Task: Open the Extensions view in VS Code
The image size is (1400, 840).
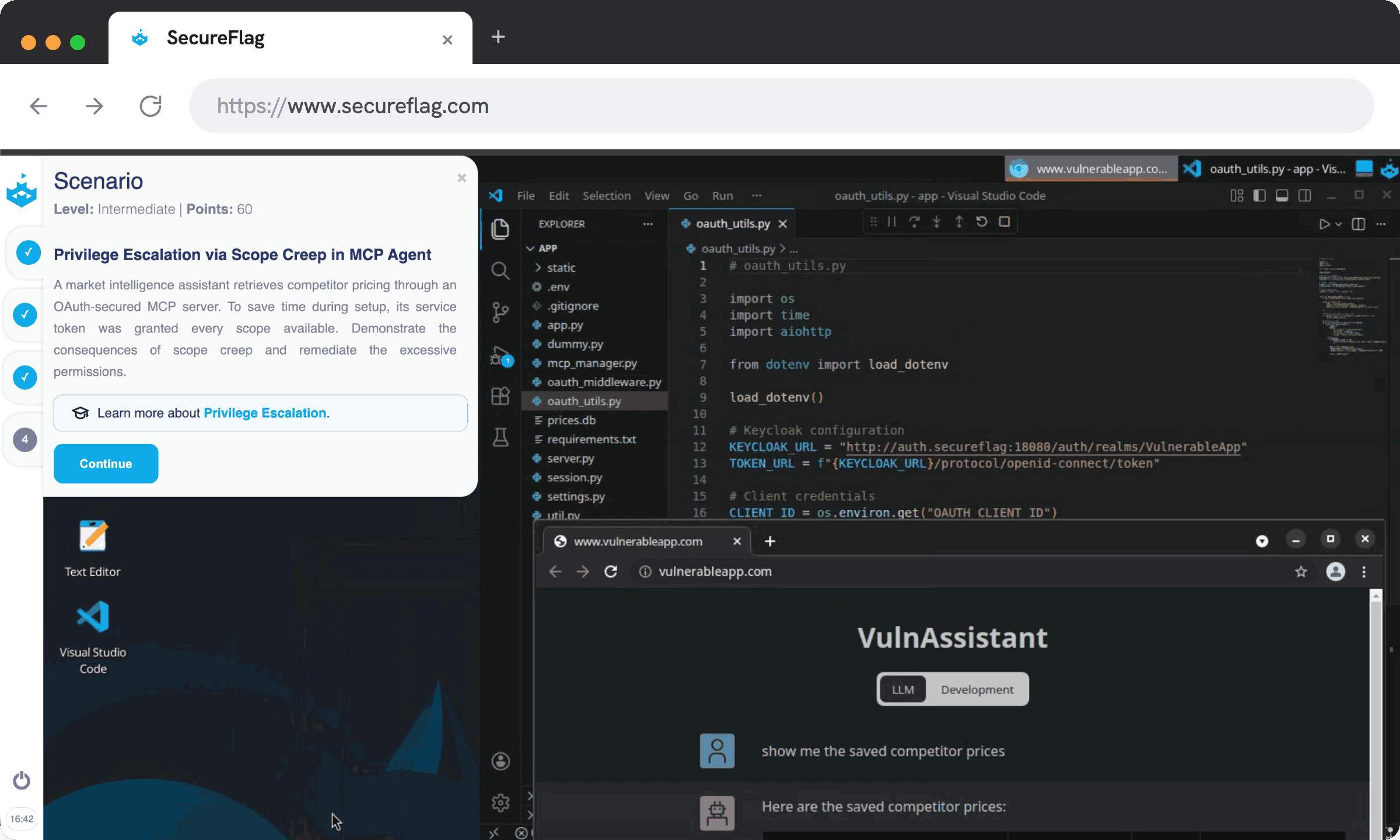Action: (501, 396)
